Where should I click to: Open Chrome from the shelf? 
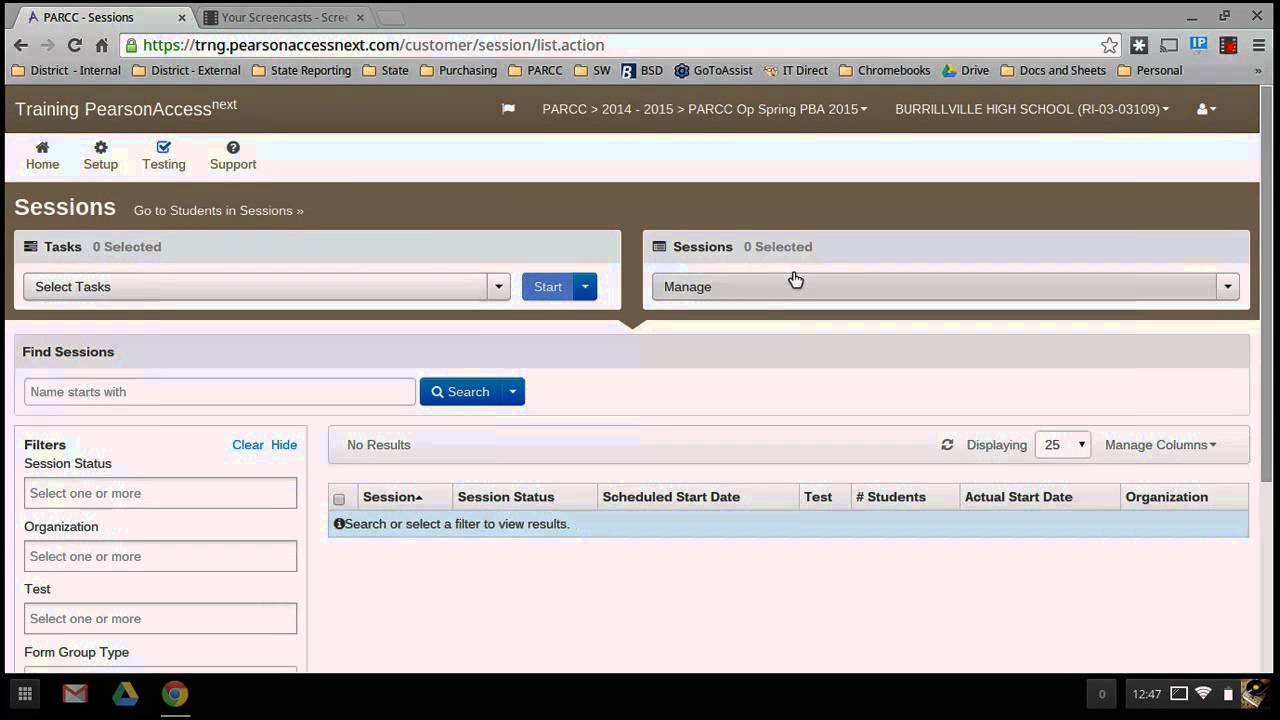coord(175,694)
